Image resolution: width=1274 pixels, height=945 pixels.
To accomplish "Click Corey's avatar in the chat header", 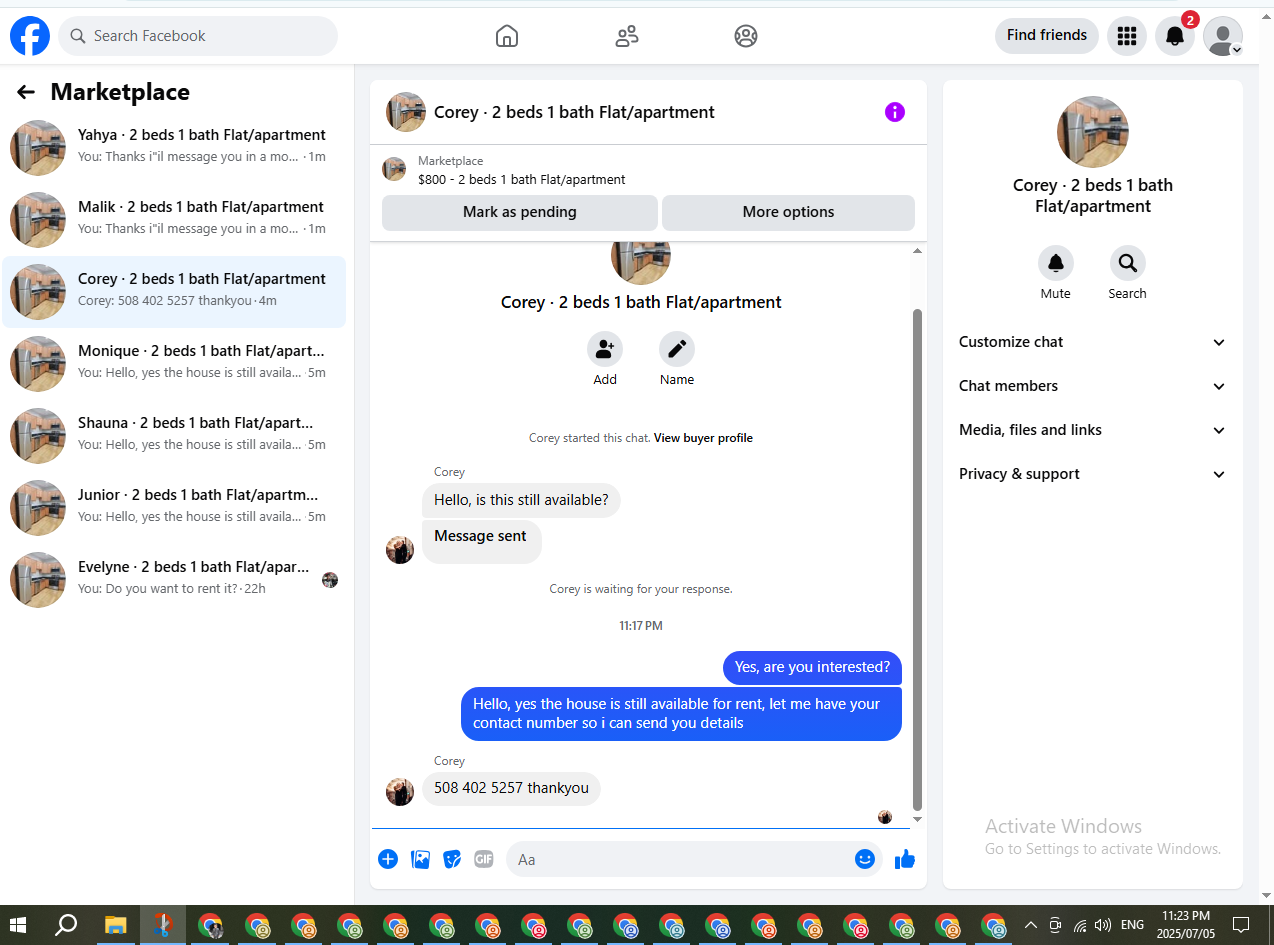I will click(x=406, y=112).
